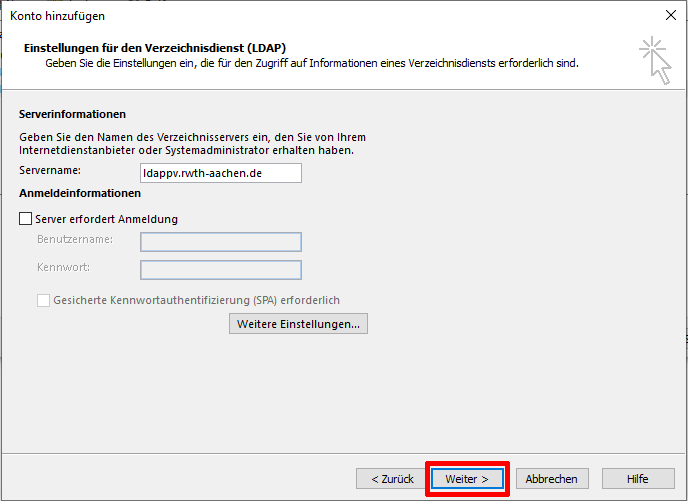Focus the Kennwort input box

point(220,269)
